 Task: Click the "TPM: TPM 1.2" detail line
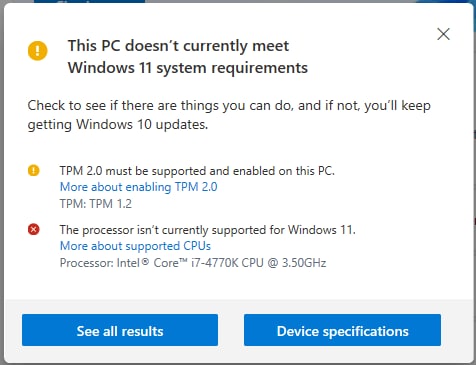pyautogui.click(x=96, y=204)
